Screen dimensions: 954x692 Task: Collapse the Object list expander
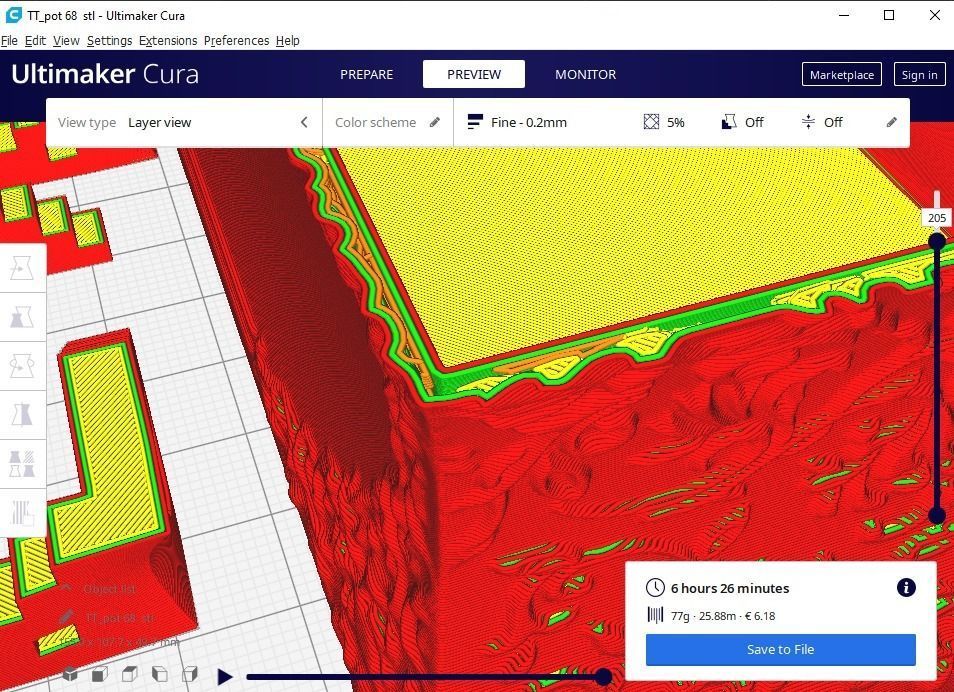pyautogui.click(x=66, y=588)
